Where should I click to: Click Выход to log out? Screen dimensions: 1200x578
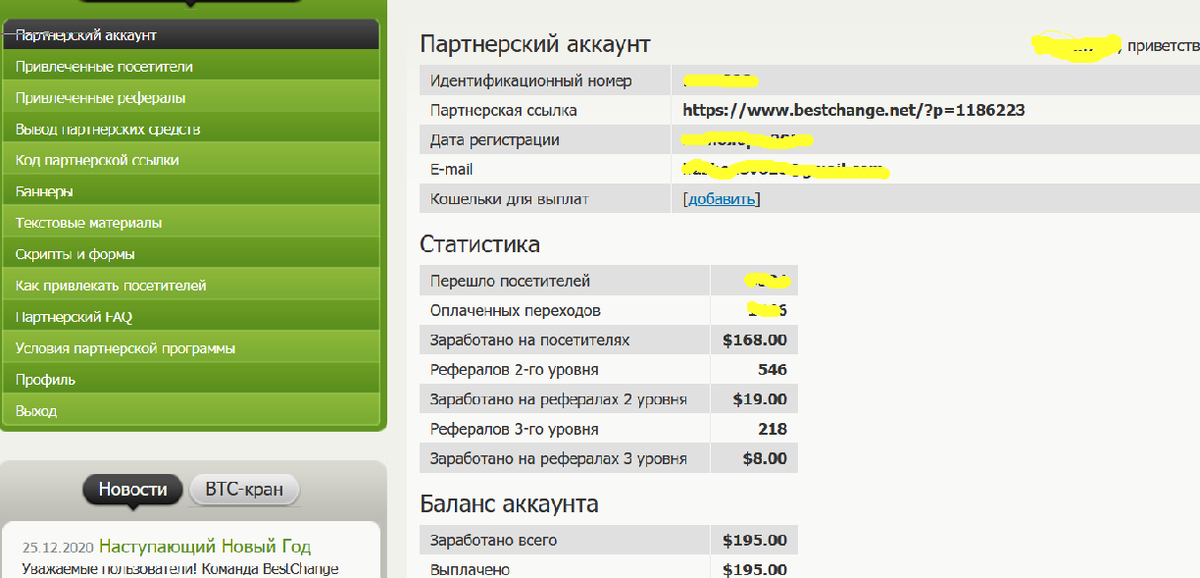coord(190,411)
